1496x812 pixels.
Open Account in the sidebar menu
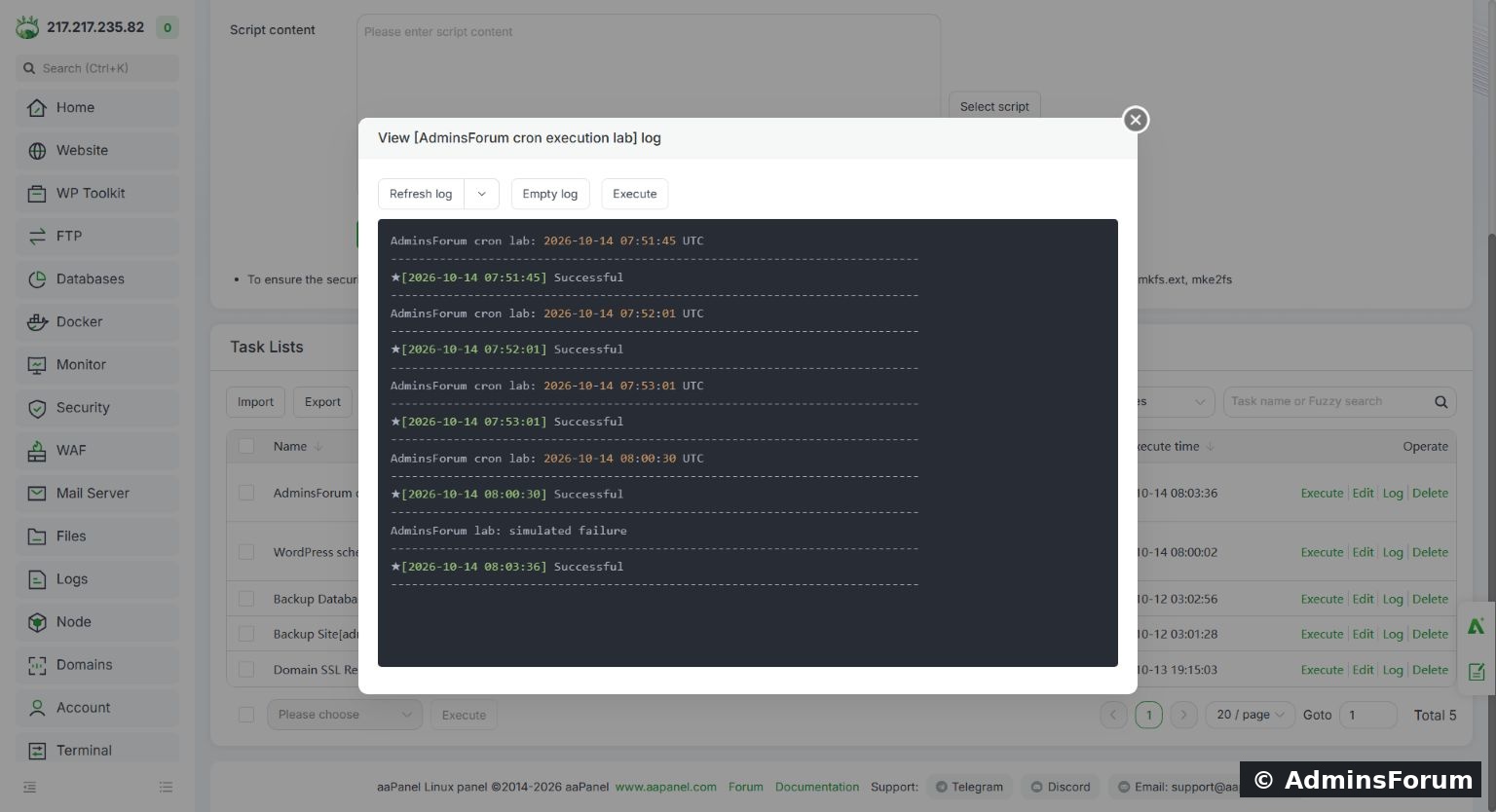tap(97, 708)
